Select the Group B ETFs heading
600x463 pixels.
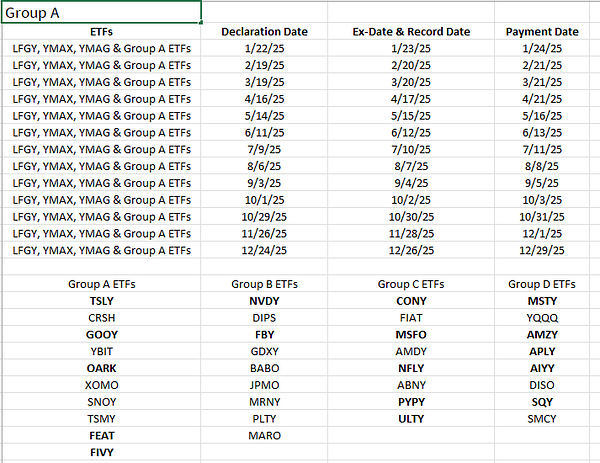pyautogui.click(x=264, y=284)
